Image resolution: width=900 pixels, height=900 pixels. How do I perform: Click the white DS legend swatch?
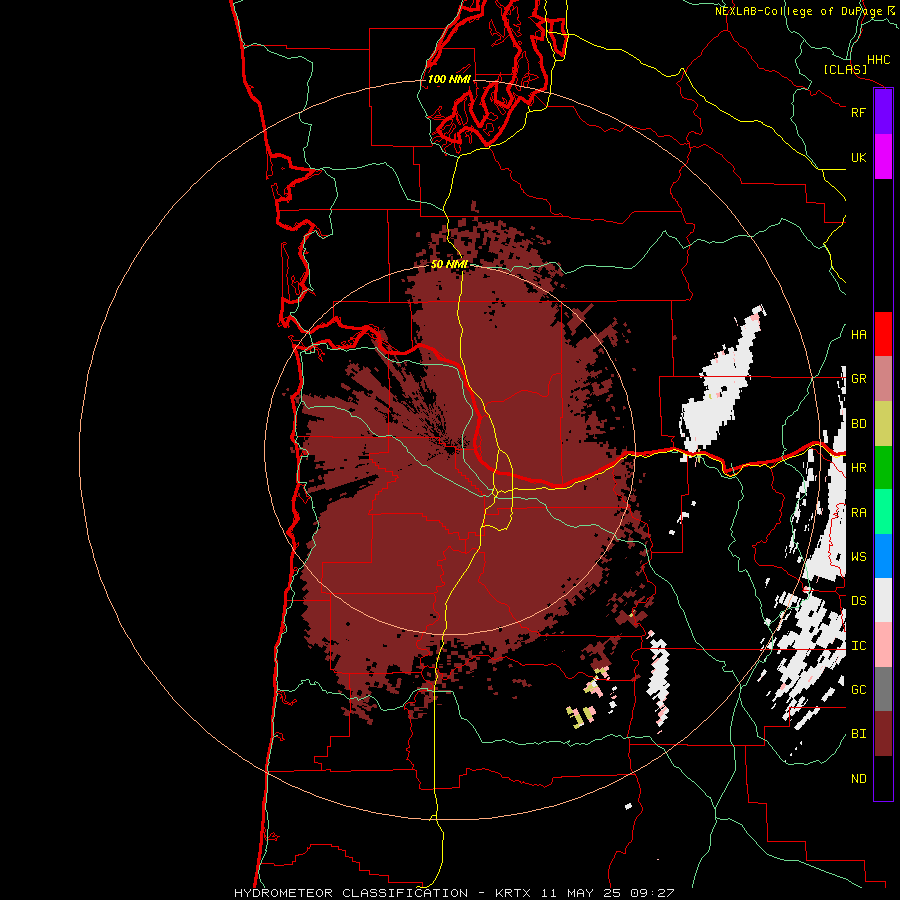tap(883, 600)
